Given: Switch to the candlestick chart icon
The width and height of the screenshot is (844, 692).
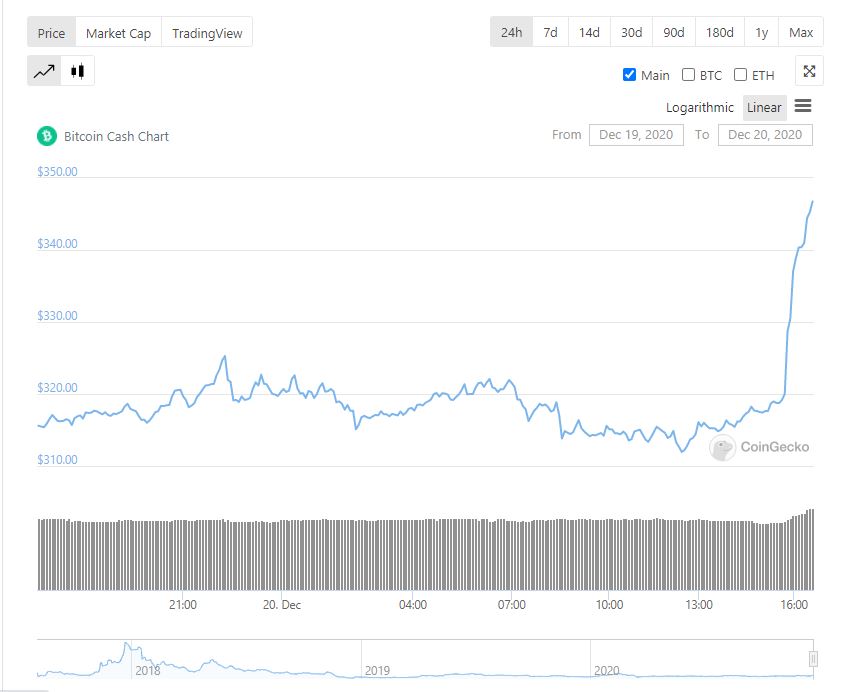Looking at the screenshot, I should 78,70.
